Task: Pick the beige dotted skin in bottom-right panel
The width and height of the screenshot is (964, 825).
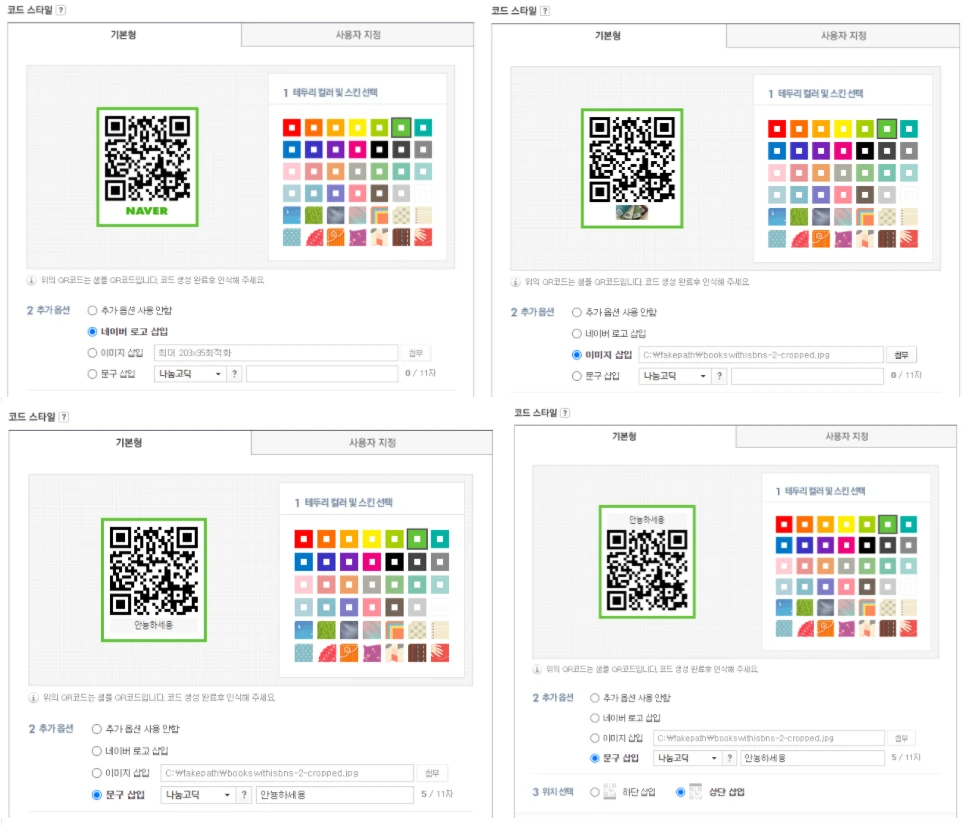Action: point(887,607)
